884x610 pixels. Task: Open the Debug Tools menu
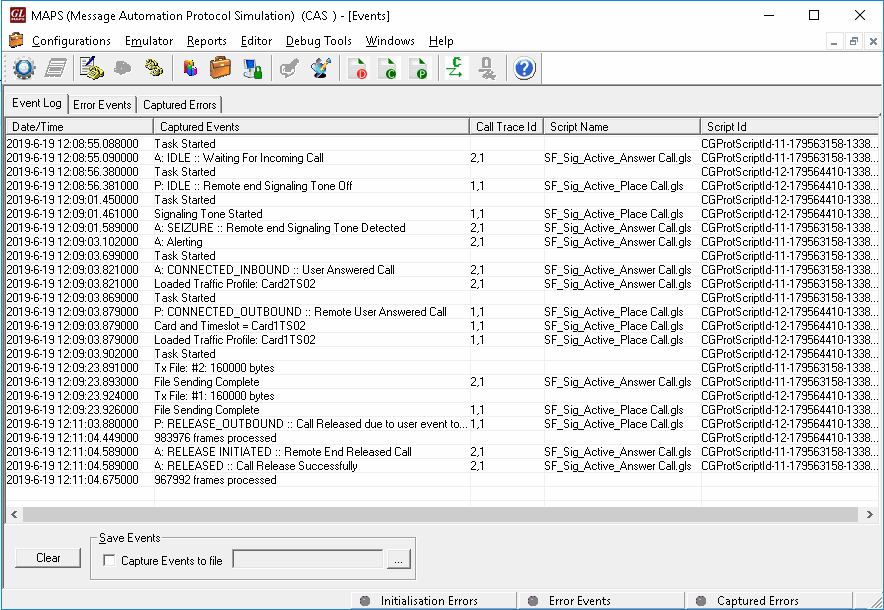coord(318,41)
